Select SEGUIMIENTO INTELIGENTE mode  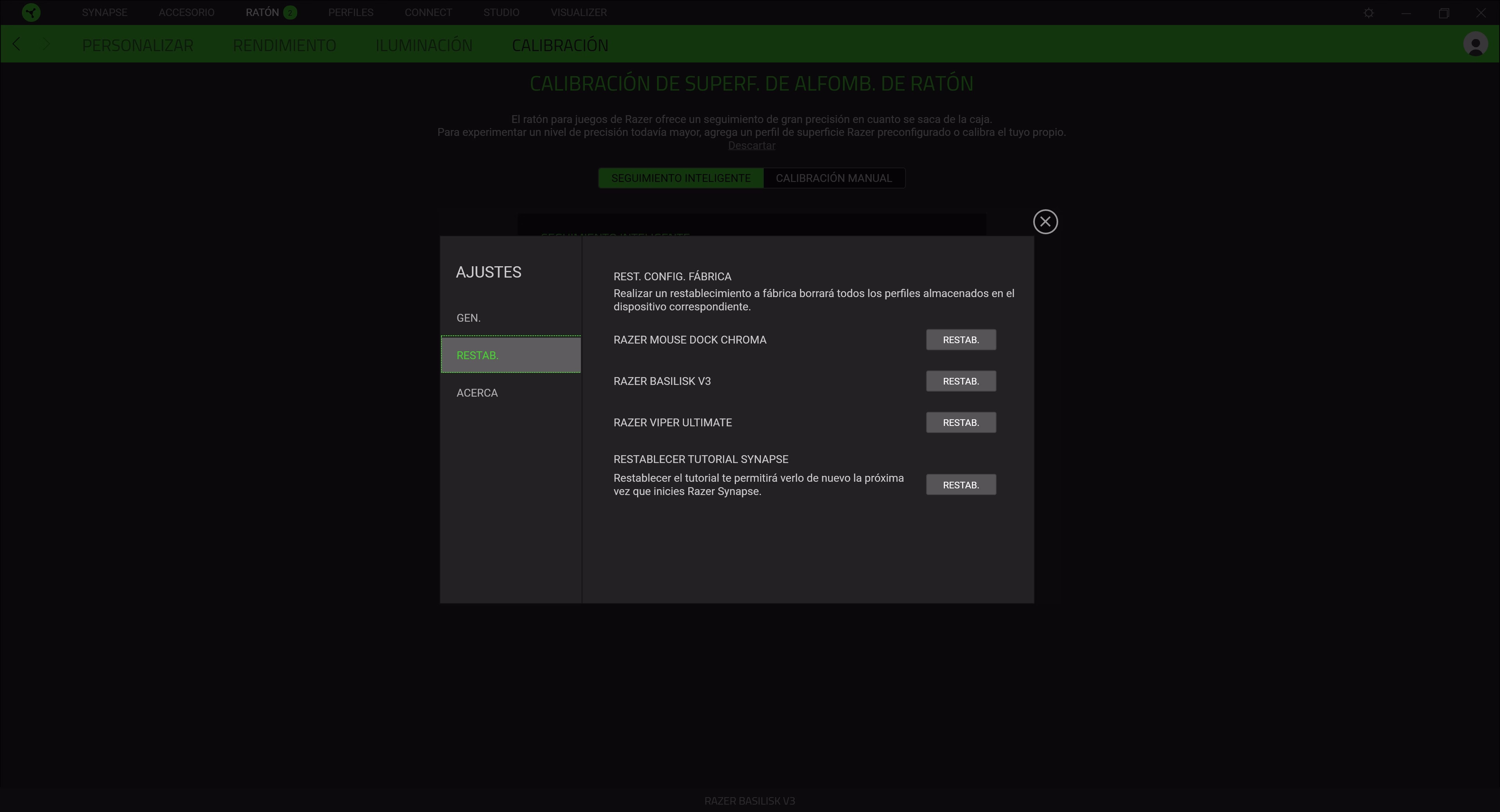(x=681, y=178)
